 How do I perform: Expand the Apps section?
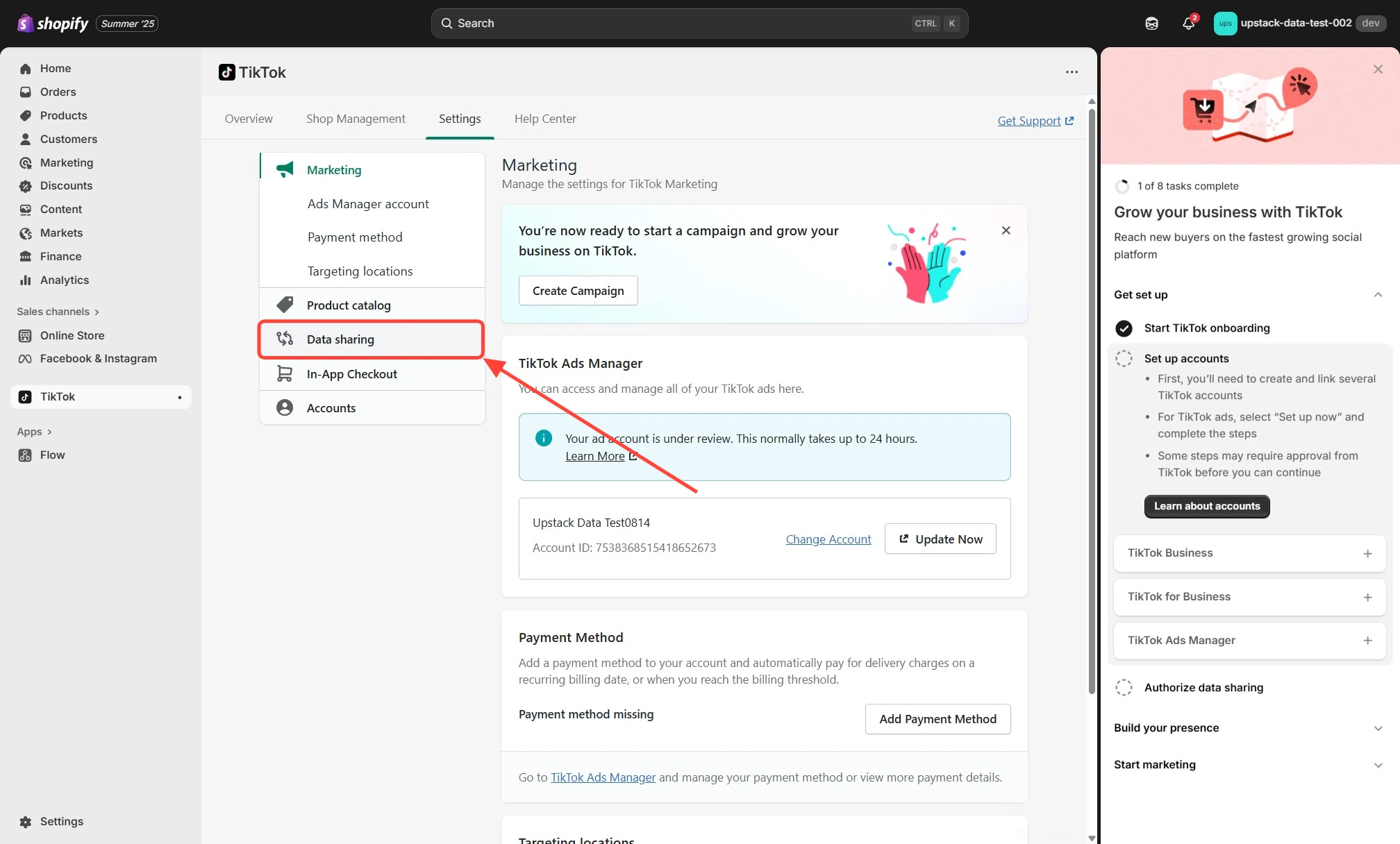35,432
